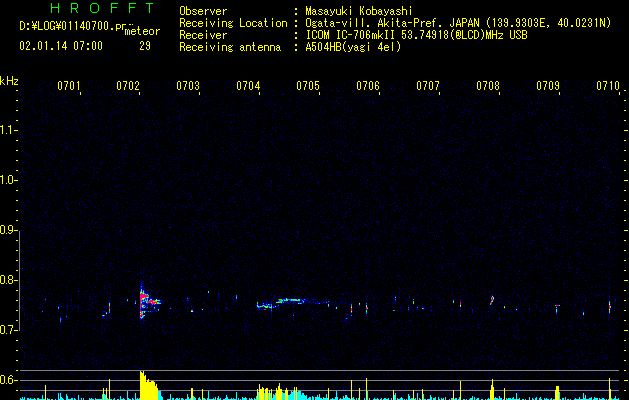Click the 'Receiving antenna' label
The width and height of the screenshot is (629, 400).
230,47
